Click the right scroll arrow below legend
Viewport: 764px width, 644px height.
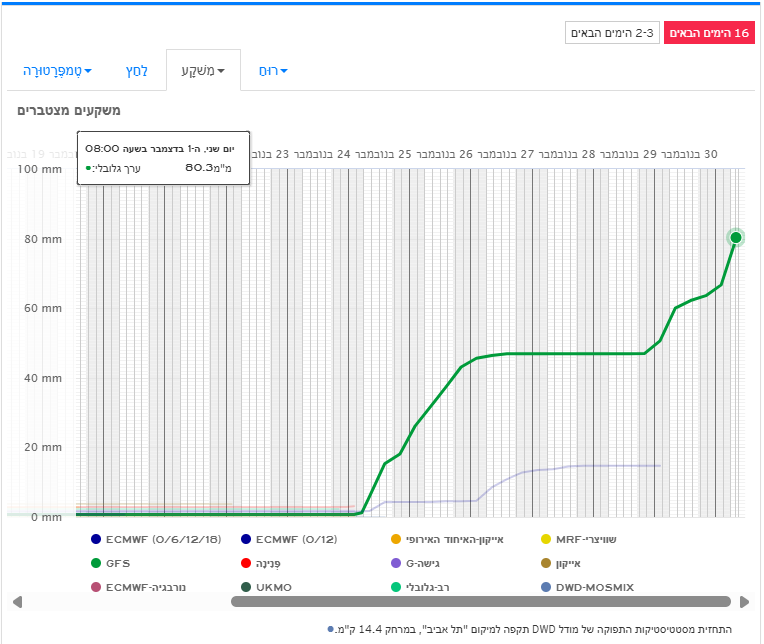tap(744, 602)
